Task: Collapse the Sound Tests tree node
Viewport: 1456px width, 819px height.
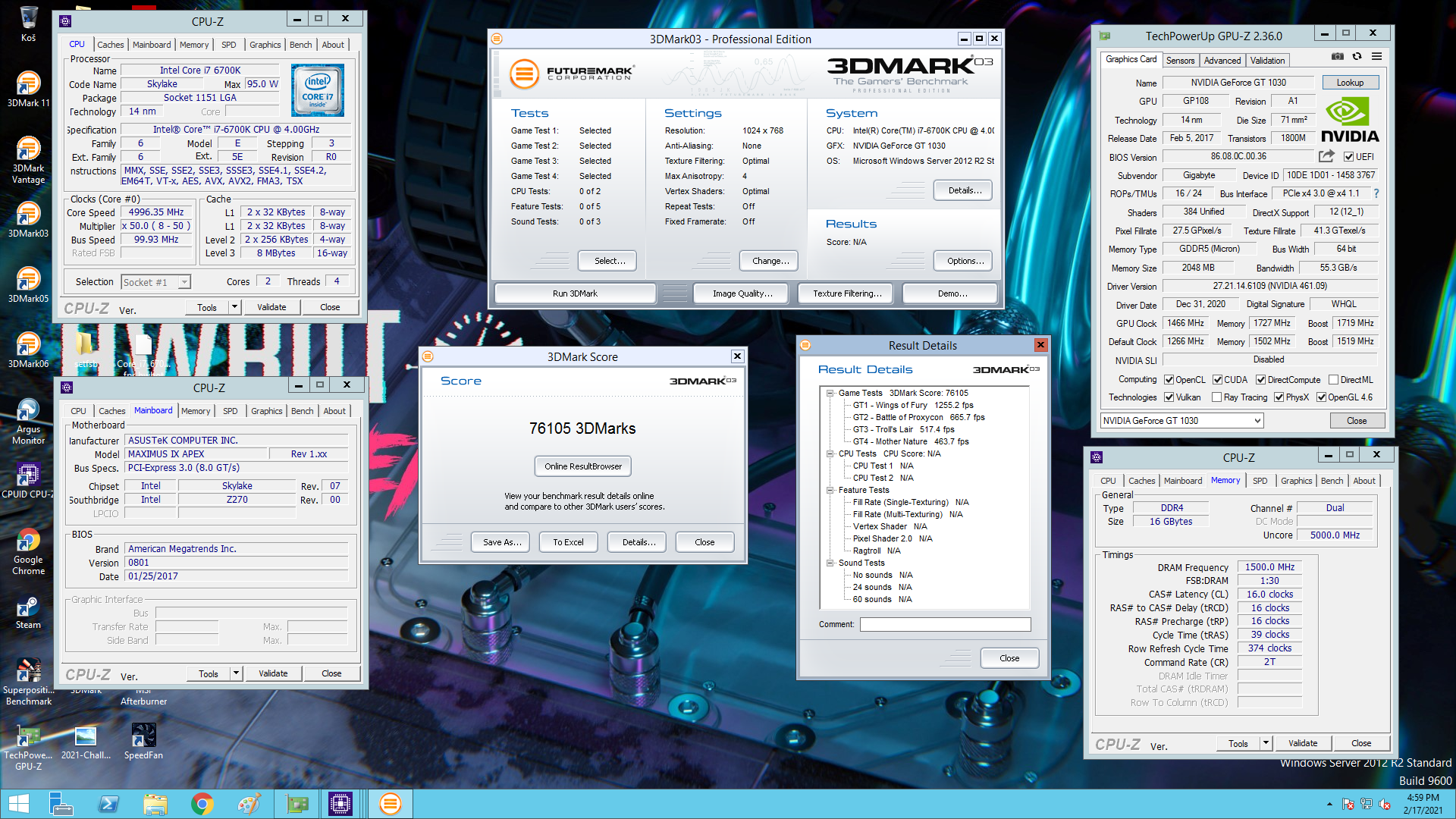Action: tap(830, 563)
